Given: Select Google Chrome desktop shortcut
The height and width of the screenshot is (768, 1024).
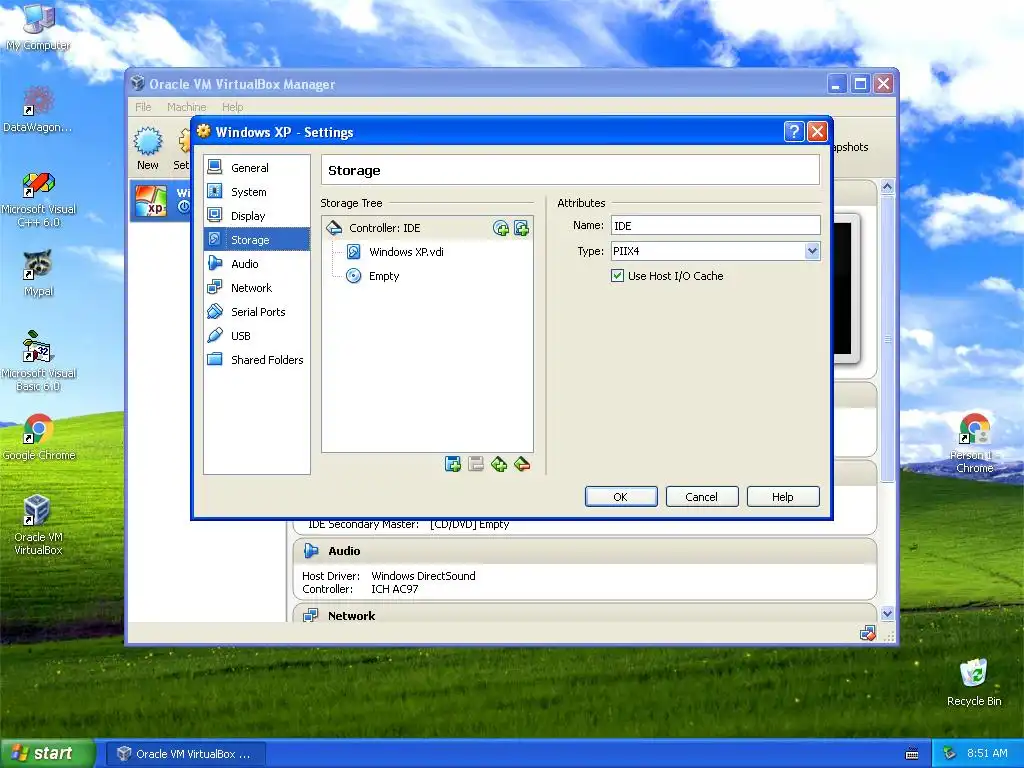Looking at the screenshot, I should pos(38,438).
